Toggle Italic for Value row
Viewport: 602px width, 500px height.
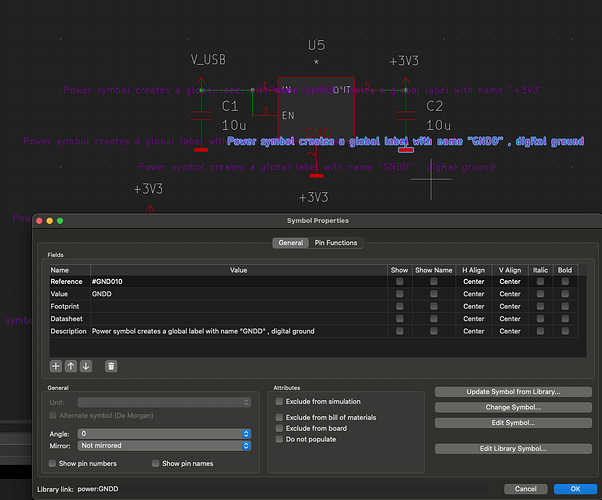(540, 294)
